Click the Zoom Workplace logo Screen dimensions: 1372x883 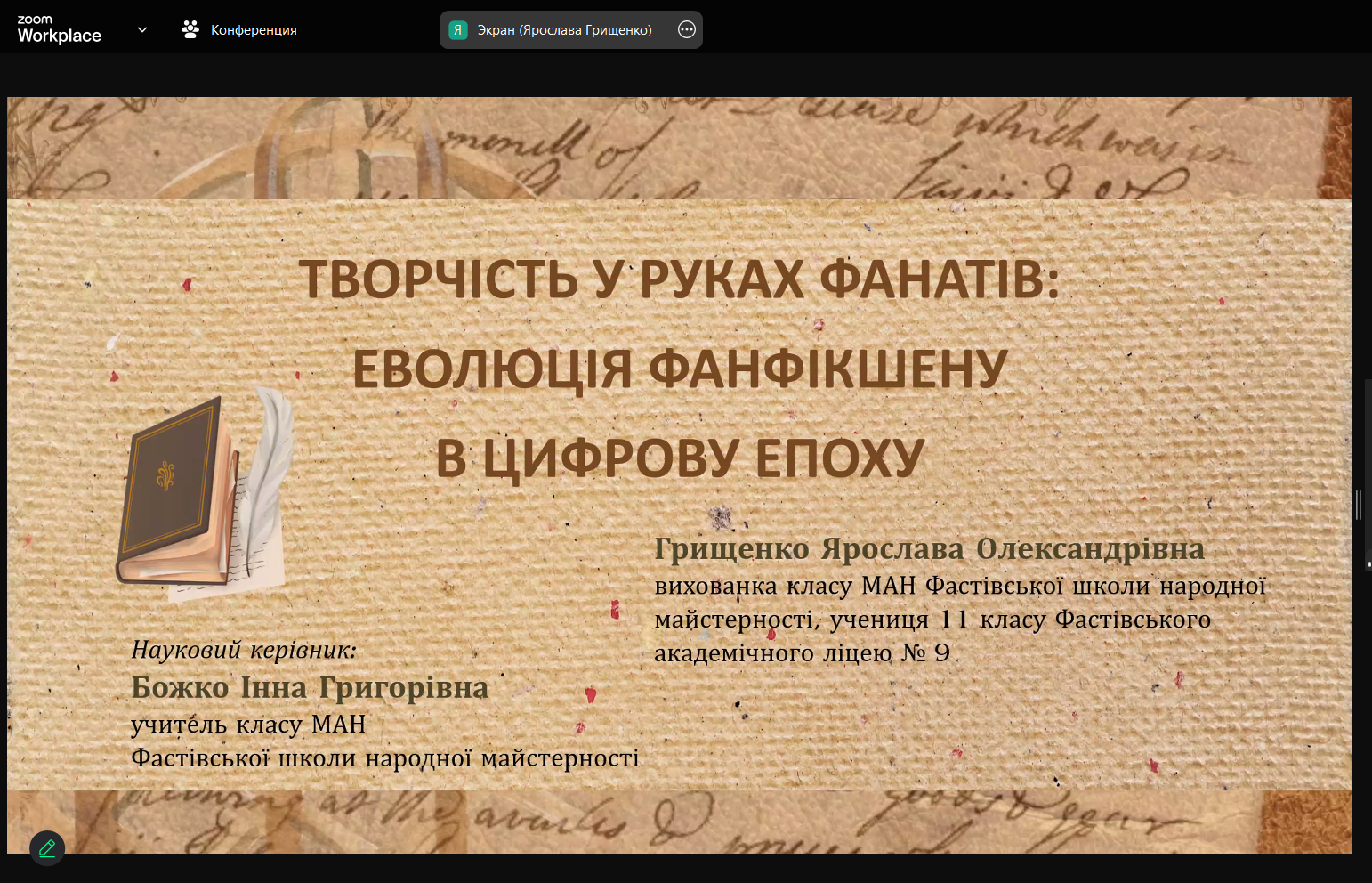(x=59, y=29)
